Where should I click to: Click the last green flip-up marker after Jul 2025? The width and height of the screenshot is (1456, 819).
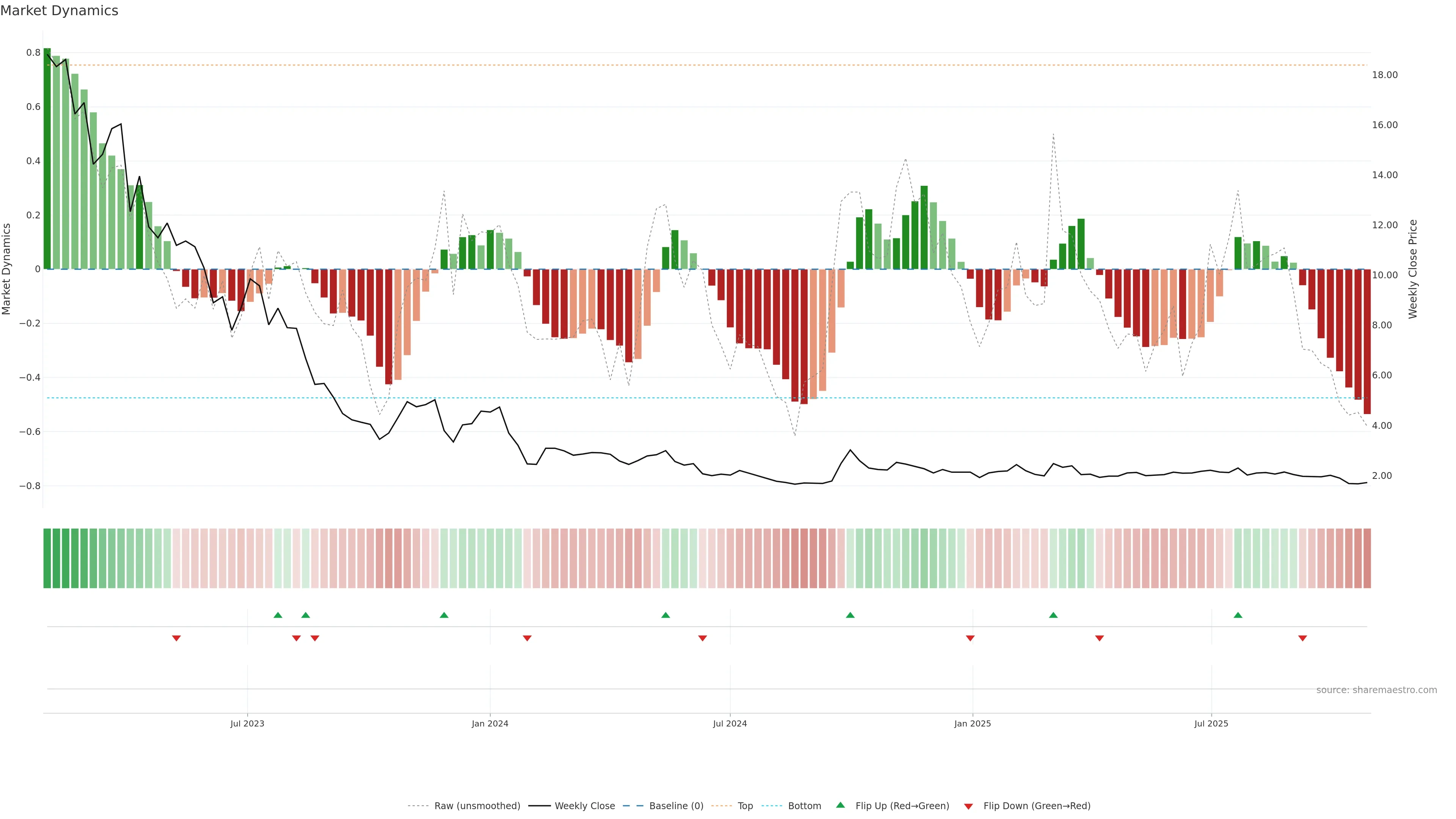pos(1238,615)
